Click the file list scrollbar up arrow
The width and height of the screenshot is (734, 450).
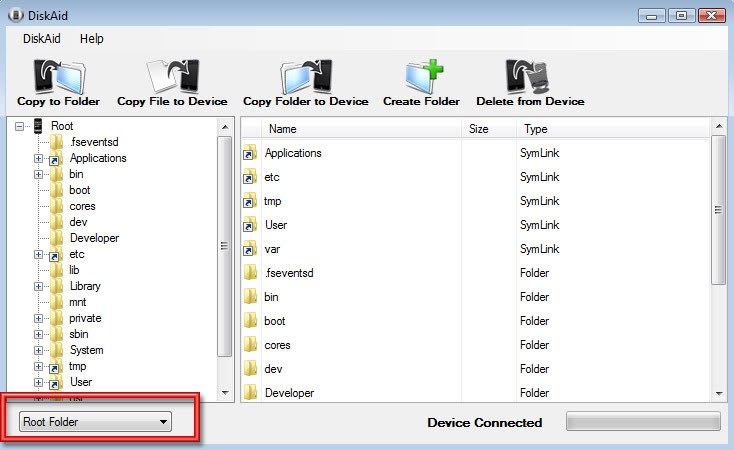click(x=719, y=126)
